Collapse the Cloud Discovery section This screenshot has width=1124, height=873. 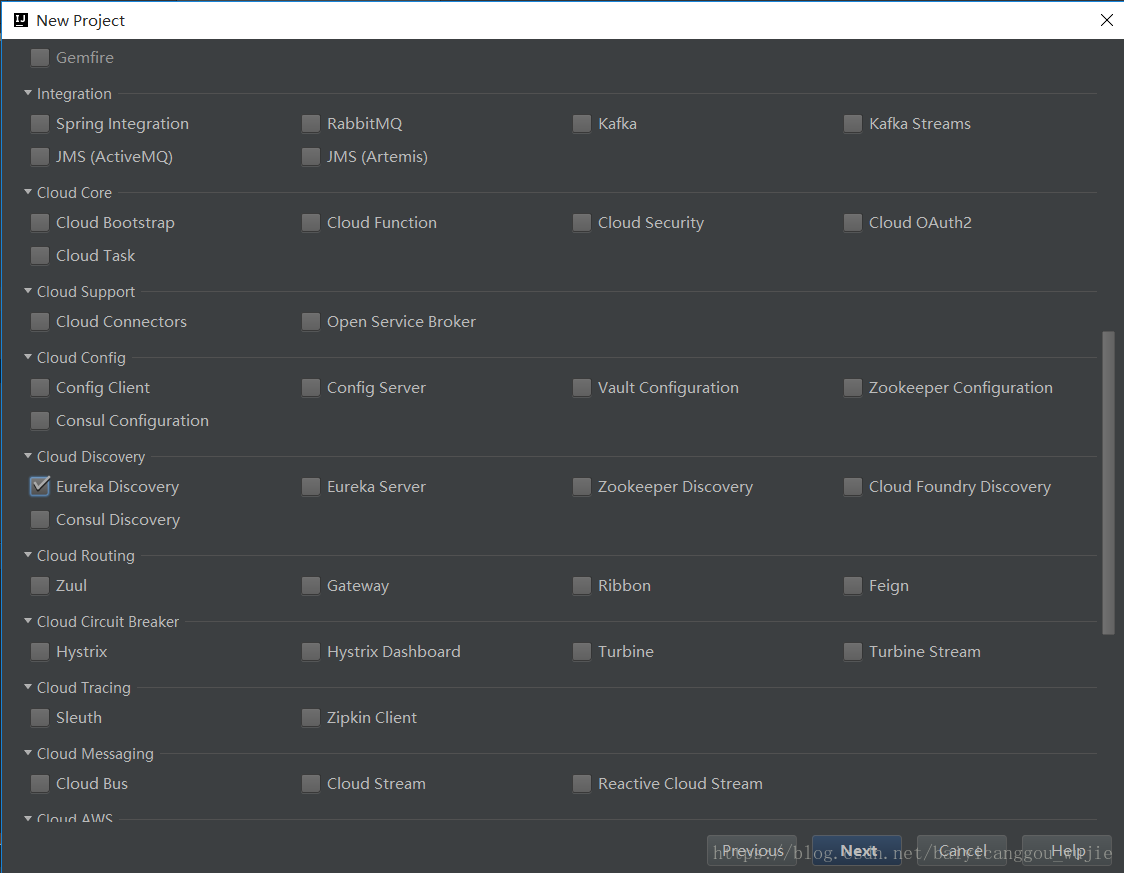(28, 456)
